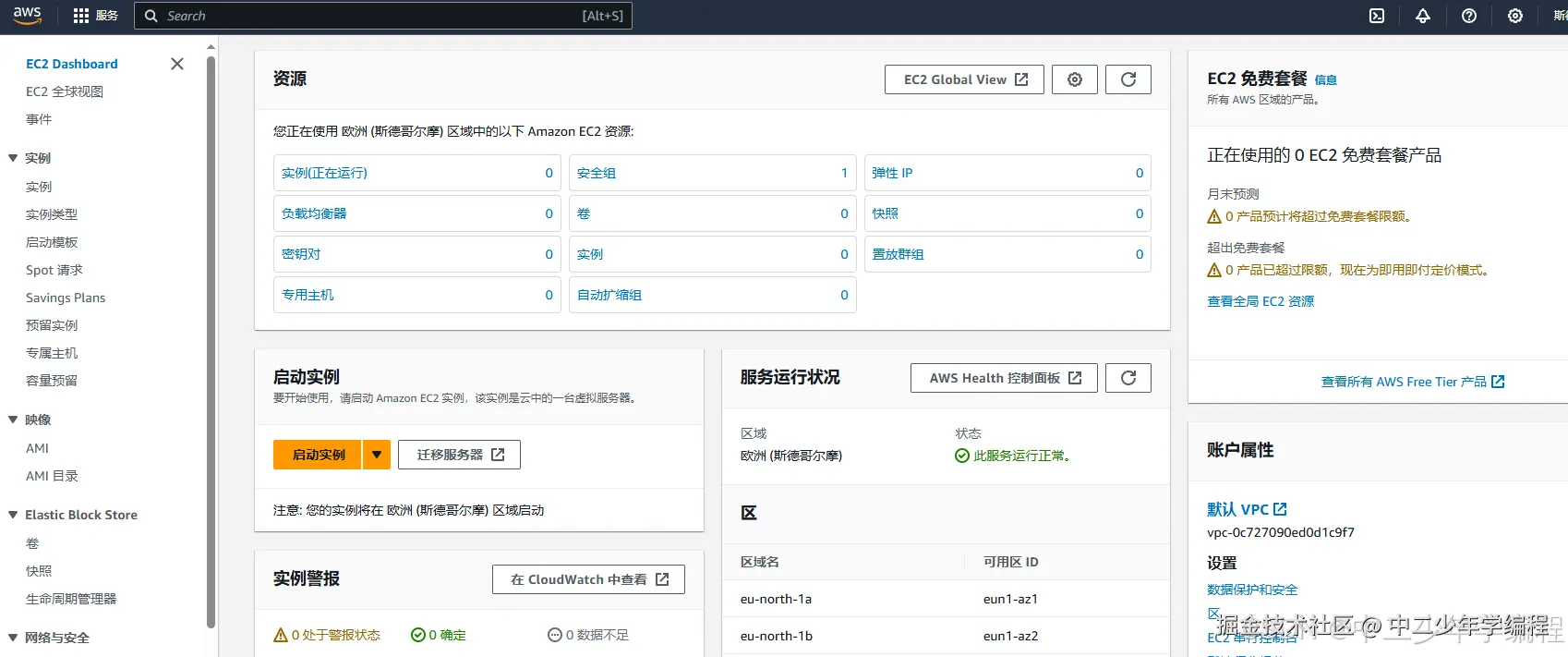Click the resources panel settings gear button
The image size is (1568, 657).
[x=1075, y=79]
